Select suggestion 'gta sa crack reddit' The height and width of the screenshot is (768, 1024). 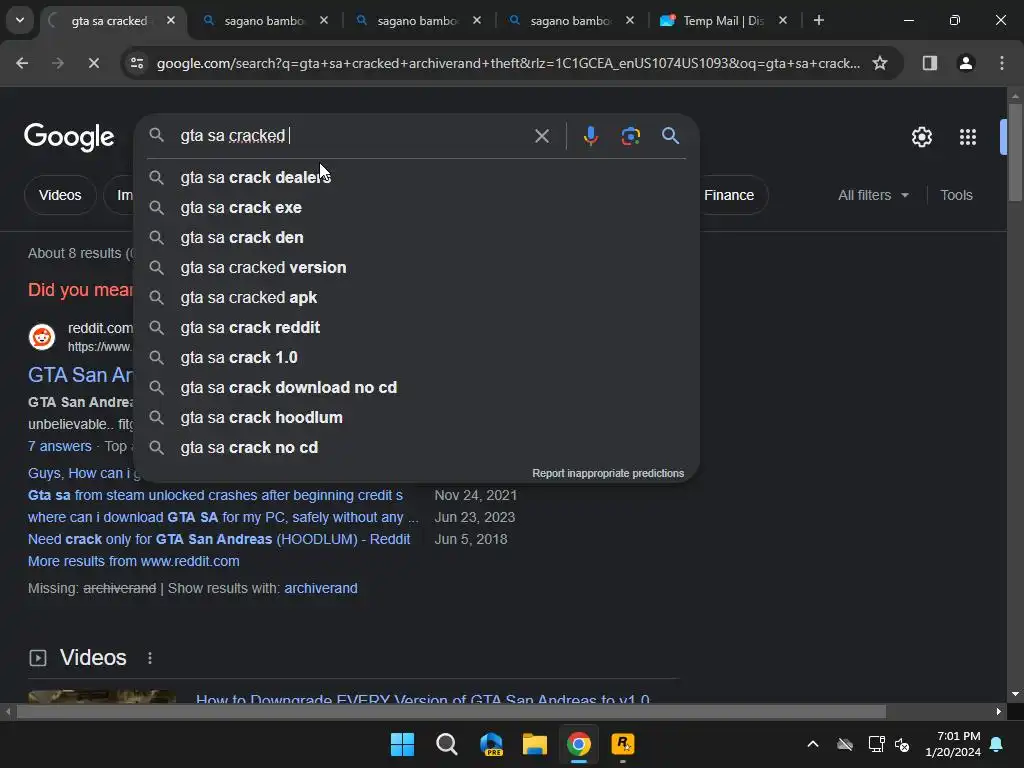[x=416, y=328]
